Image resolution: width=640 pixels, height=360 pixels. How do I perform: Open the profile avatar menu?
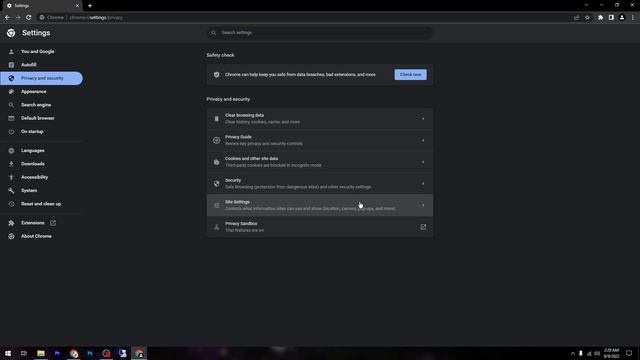coord(622,18)
